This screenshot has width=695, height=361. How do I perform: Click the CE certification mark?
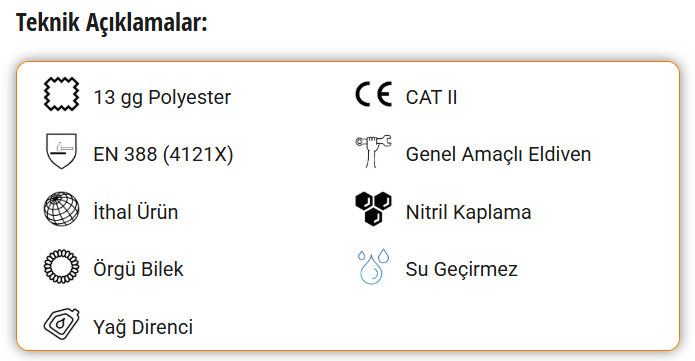pos(374,94)
